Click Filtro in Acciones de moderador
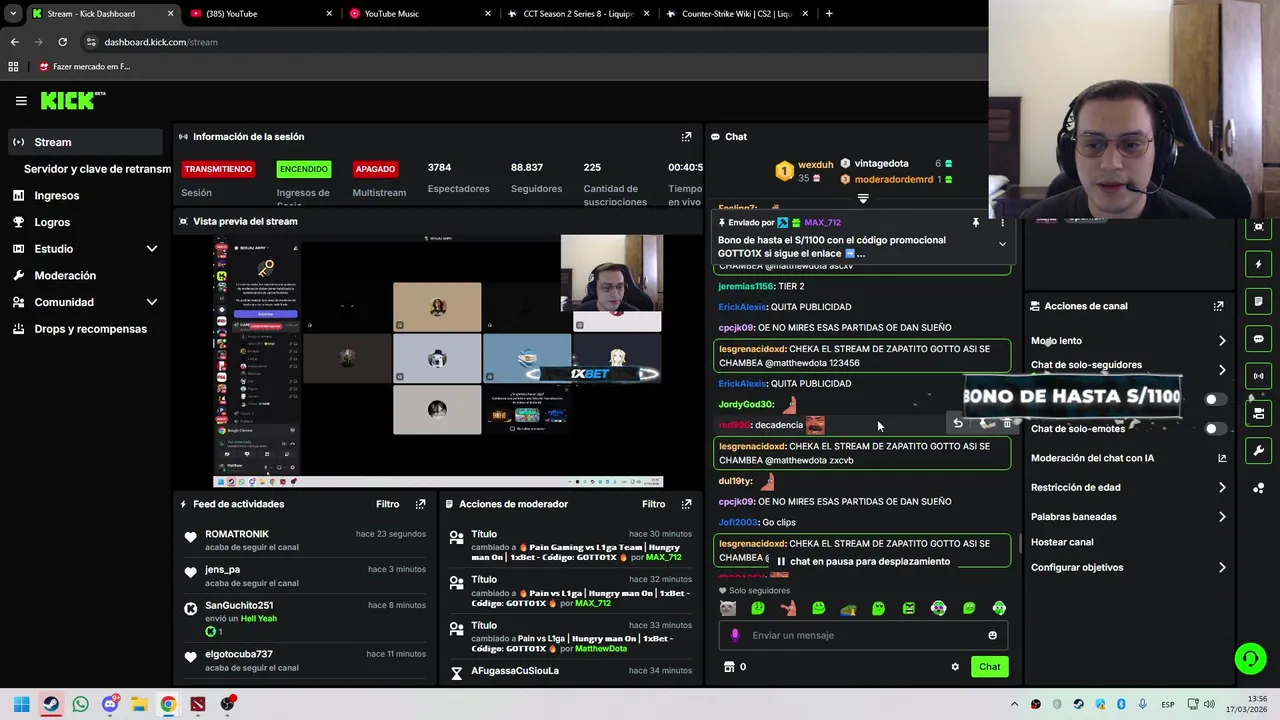The height and width of the screenshot is (720, 1280). pyautogui.click(x=653, y=504)
